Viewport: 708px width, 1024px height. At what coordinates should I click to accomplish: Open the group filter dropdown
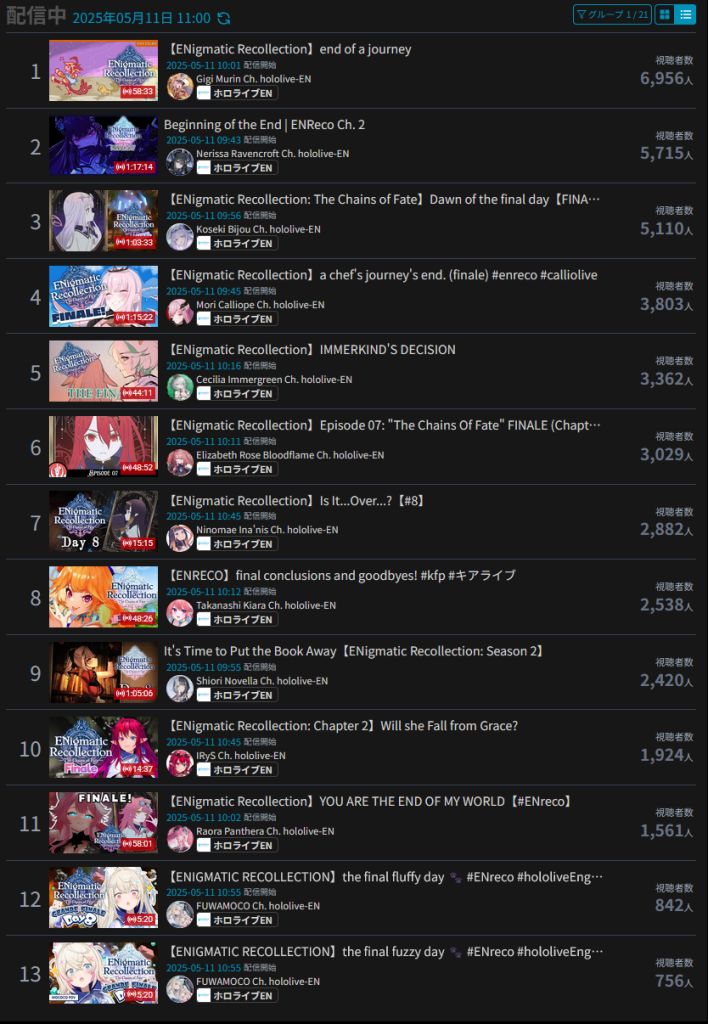[612, 14]
